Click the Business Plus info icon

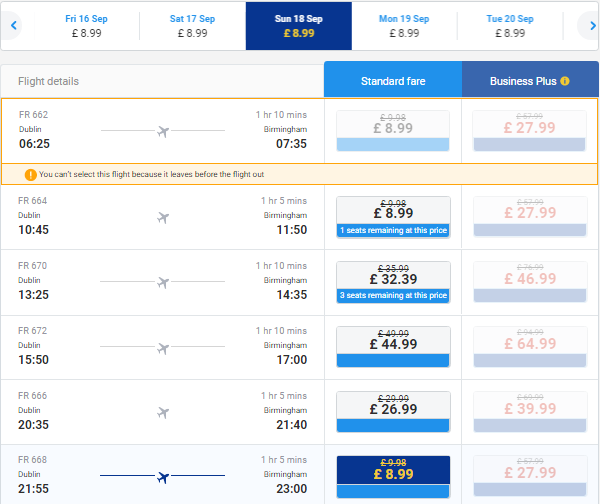click(565, 81)
